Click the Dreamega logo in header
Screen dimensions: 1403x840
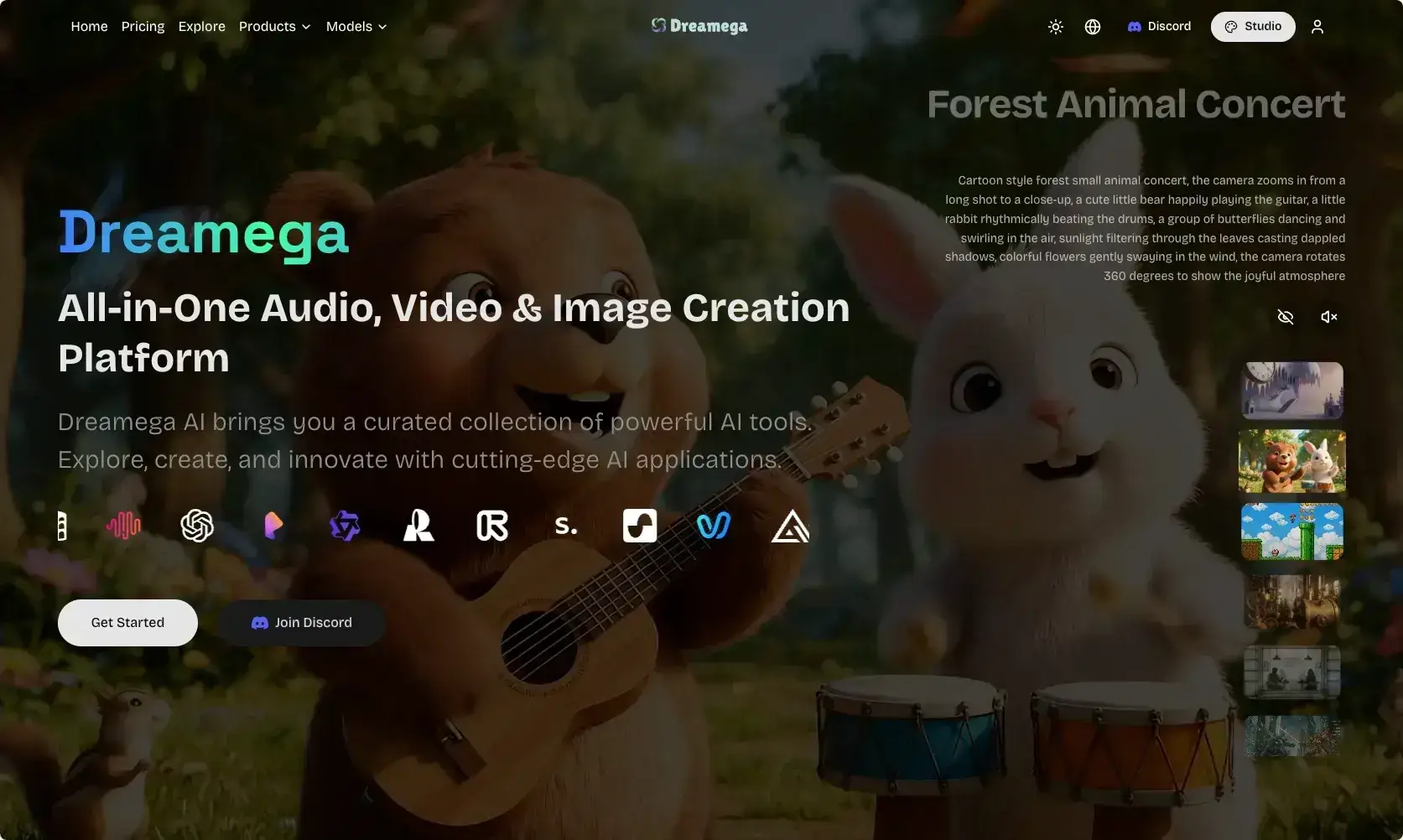(x=699, y=26)
